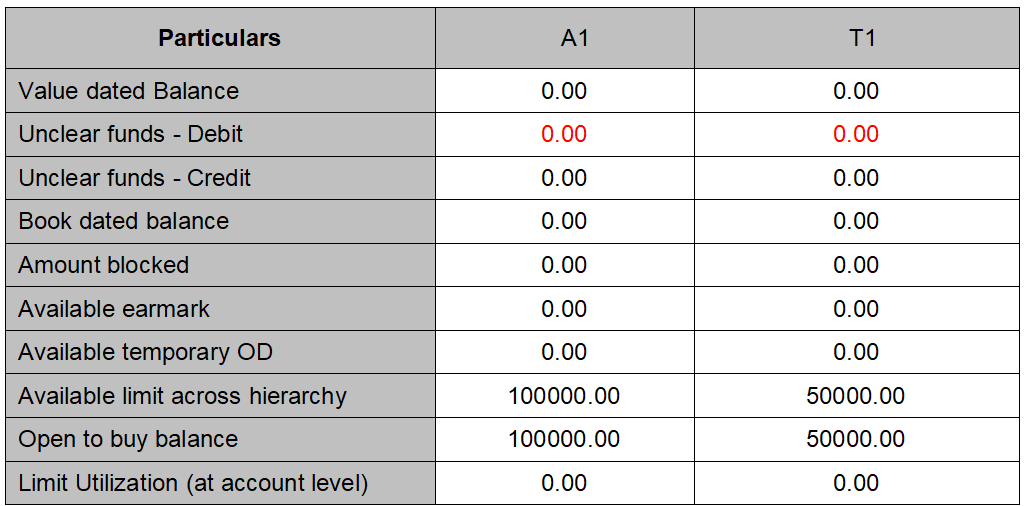Image resolution: width=1027 pixels, height=506 pixels.
Task: Click the Book dated balance row label
Action: pyautogui.click(x=124, y=221)
